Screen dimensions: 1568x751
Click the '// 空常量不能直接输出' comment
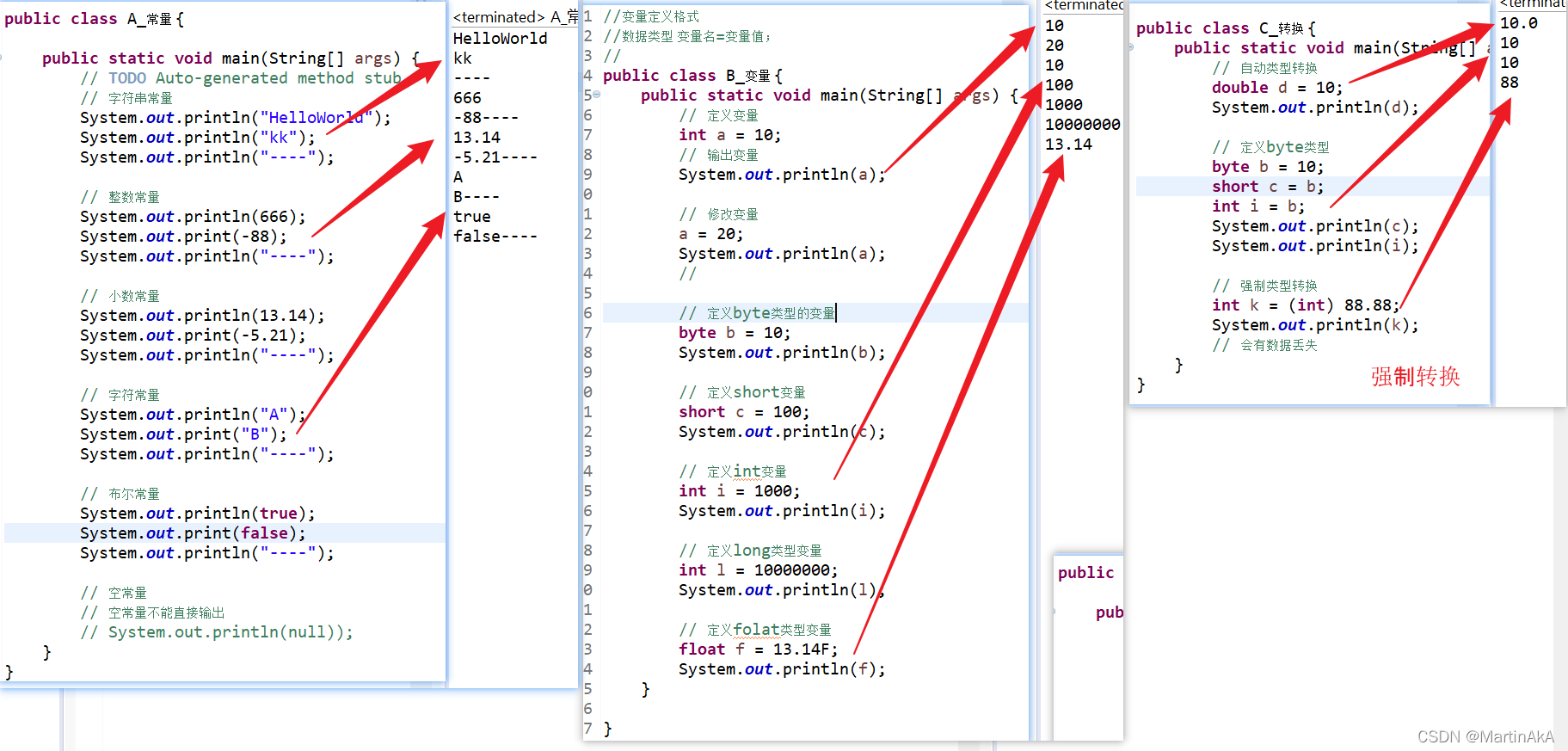pyautogui.click(x=153, y=612)
